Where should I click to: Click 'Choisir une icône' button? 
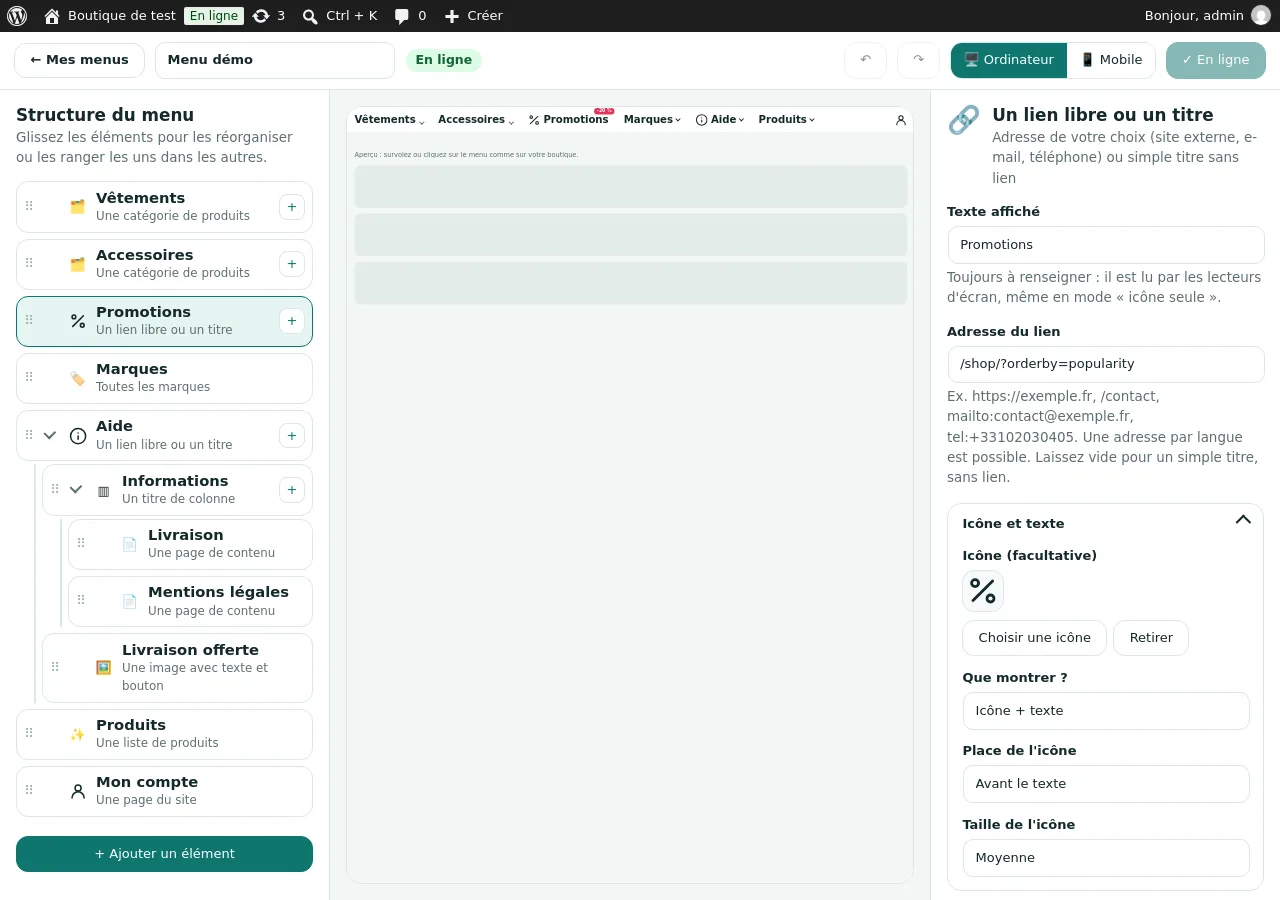click(1034, 638)
